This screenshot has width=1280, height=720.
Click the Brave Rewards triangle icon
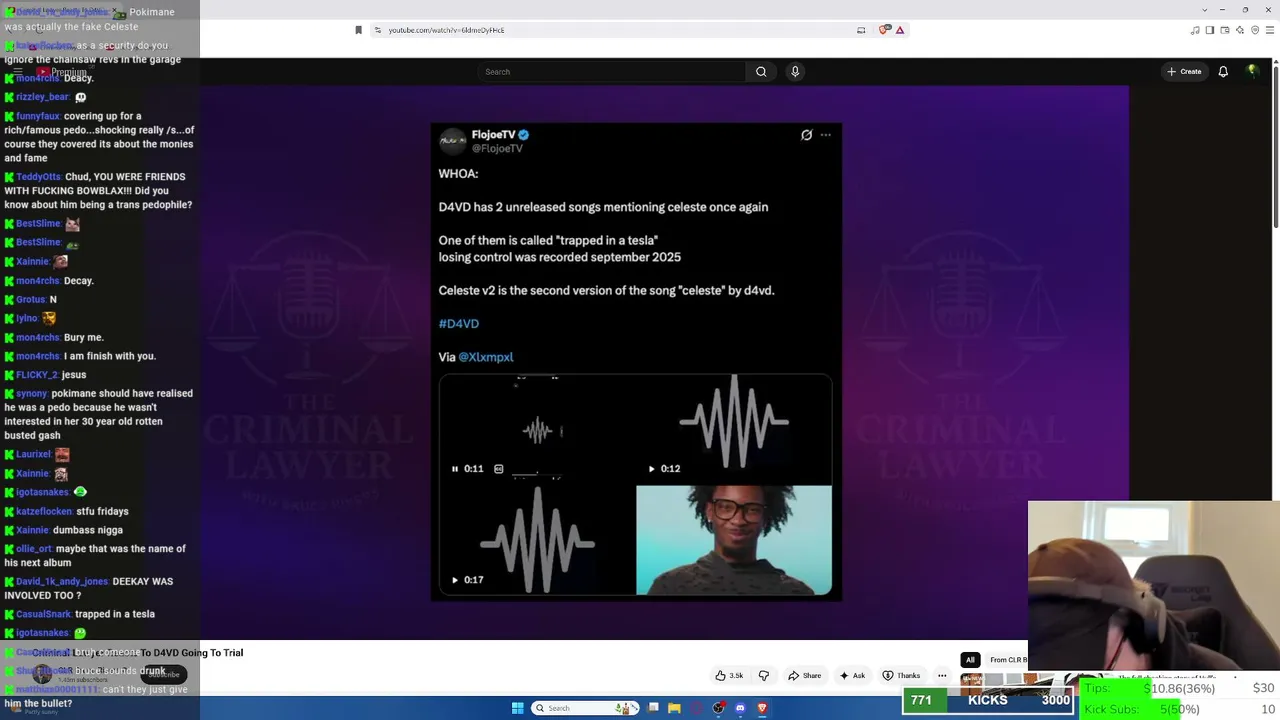[900, 30]
